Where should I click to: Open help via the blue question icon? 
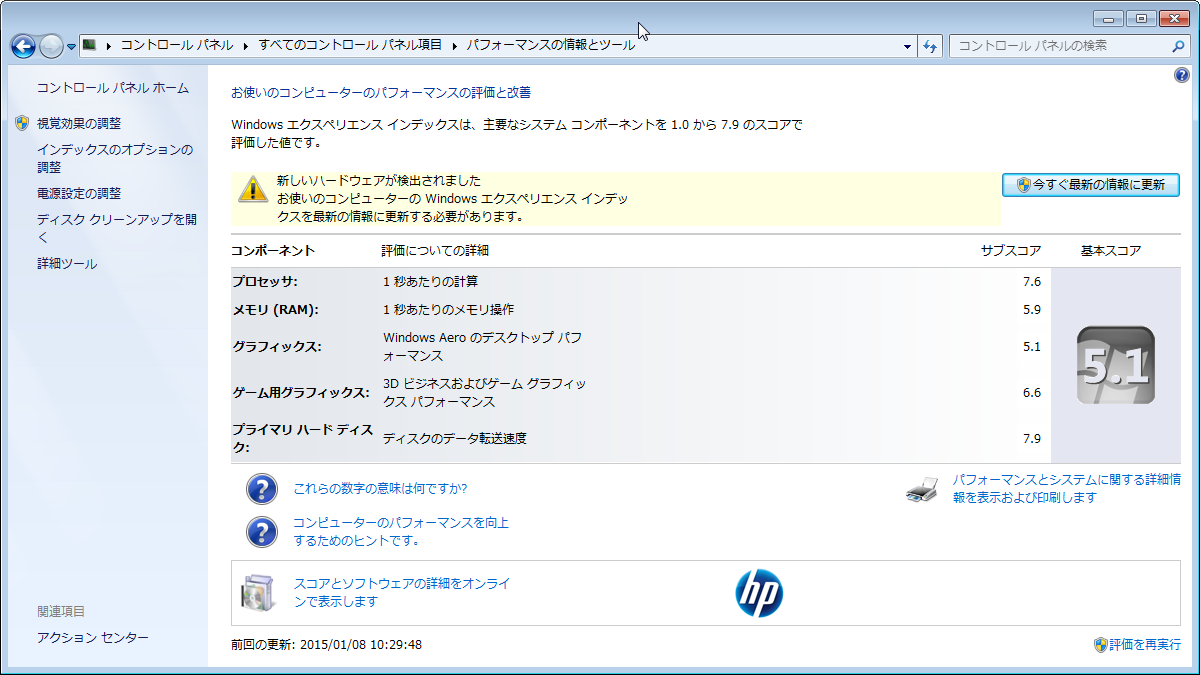1181,75
